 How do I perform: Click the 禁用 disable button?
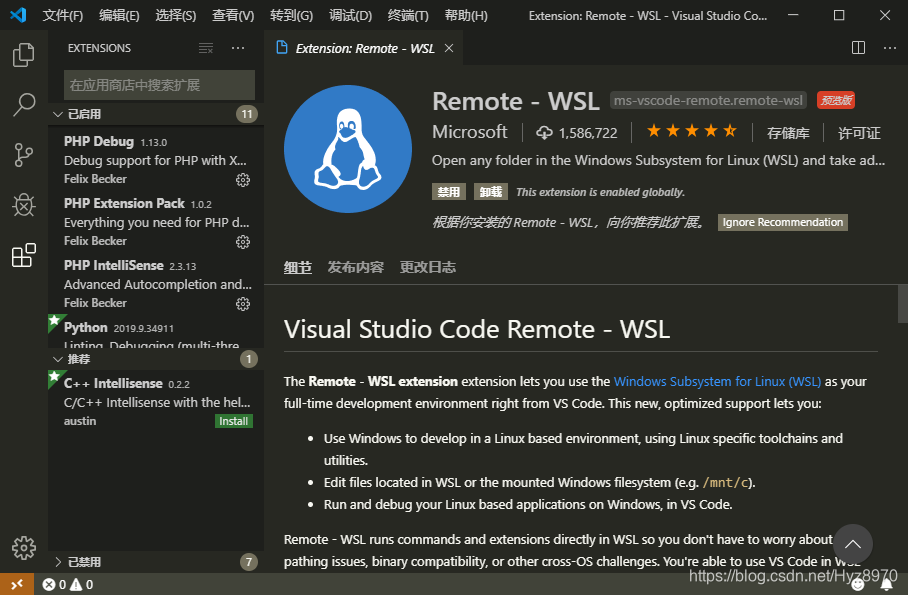click(449, 192)
